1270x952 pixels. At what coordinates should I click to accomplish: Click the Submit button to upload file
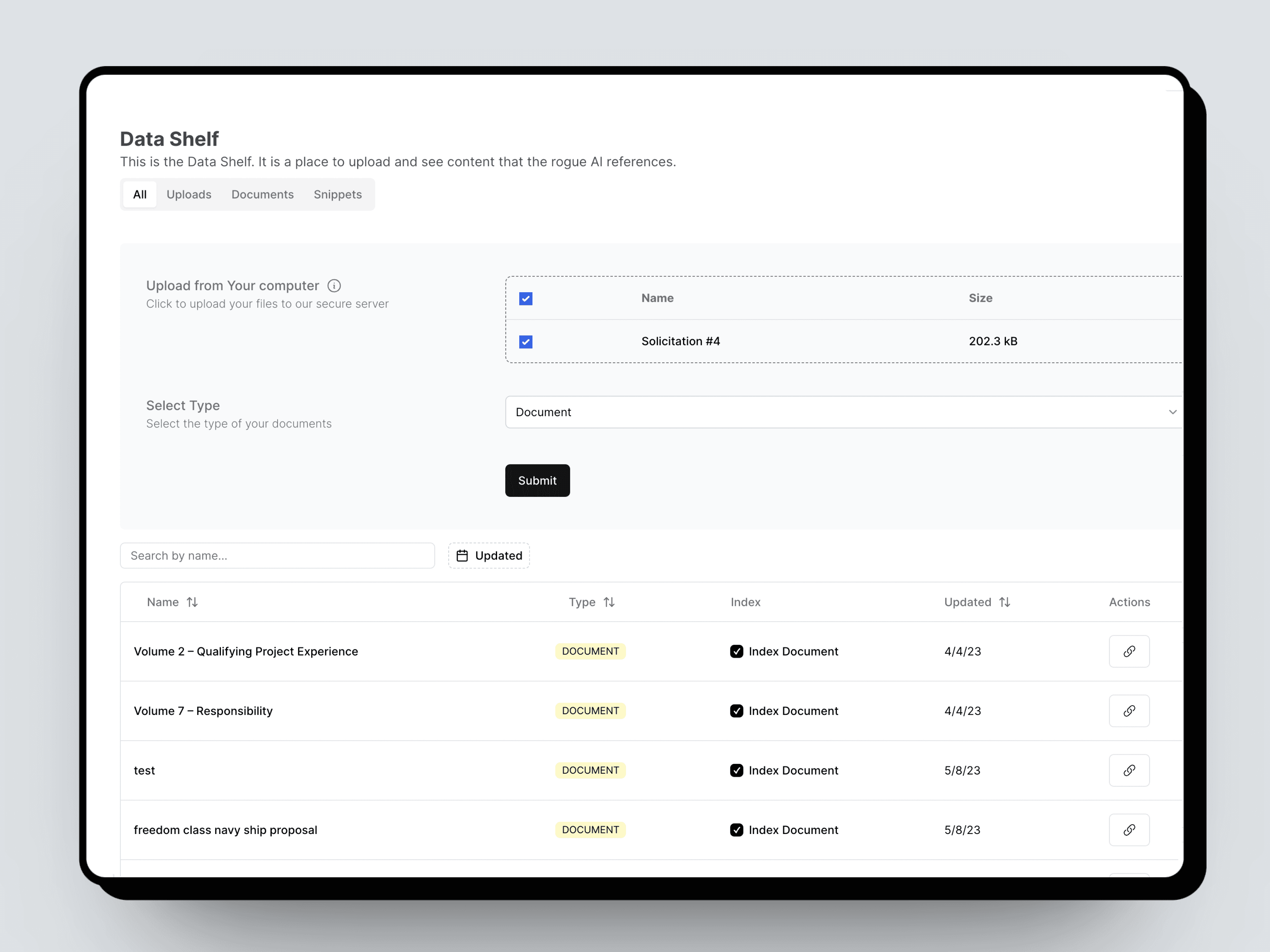click(537, 480)
